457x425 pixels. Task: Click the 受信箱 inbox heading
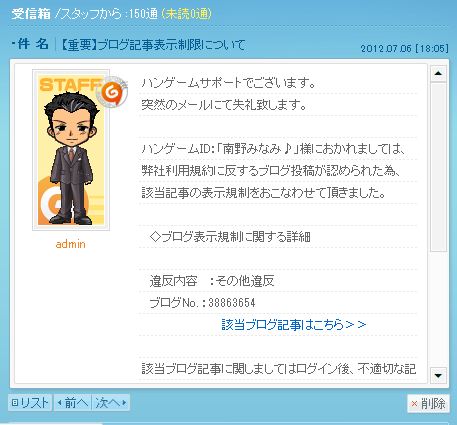pos(31,14)
